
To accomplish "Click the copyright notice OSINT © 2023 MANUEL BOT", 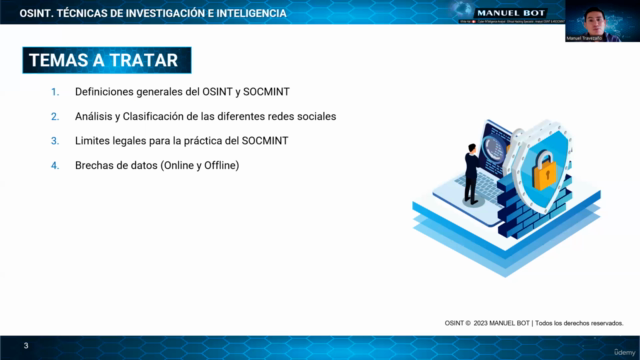I will click(x=534, y=323).
